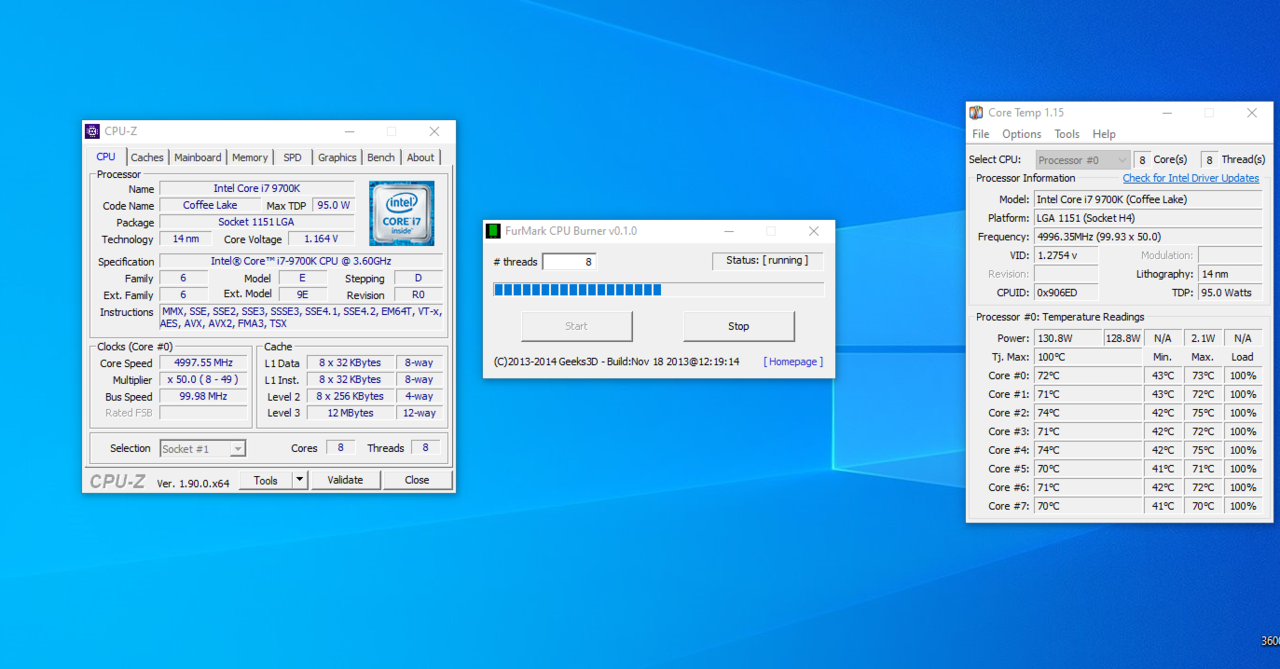
Task: Click the CPUID value '0x906ED'
Action: pos(1066,293)
